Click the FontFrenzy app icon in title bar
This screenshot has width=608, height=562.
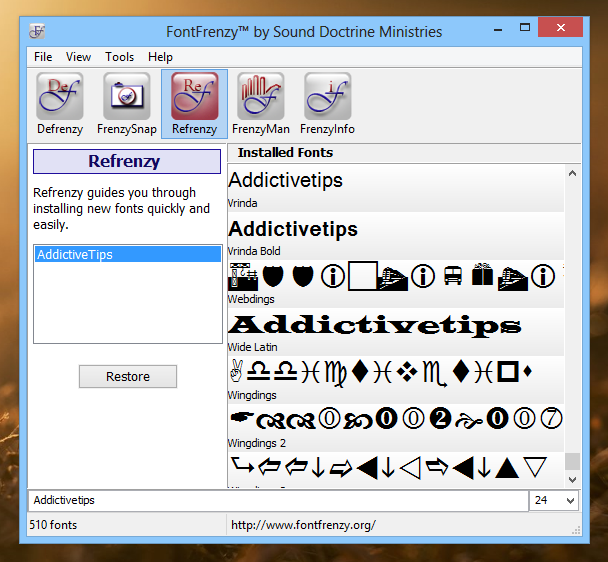click(37, 31)
